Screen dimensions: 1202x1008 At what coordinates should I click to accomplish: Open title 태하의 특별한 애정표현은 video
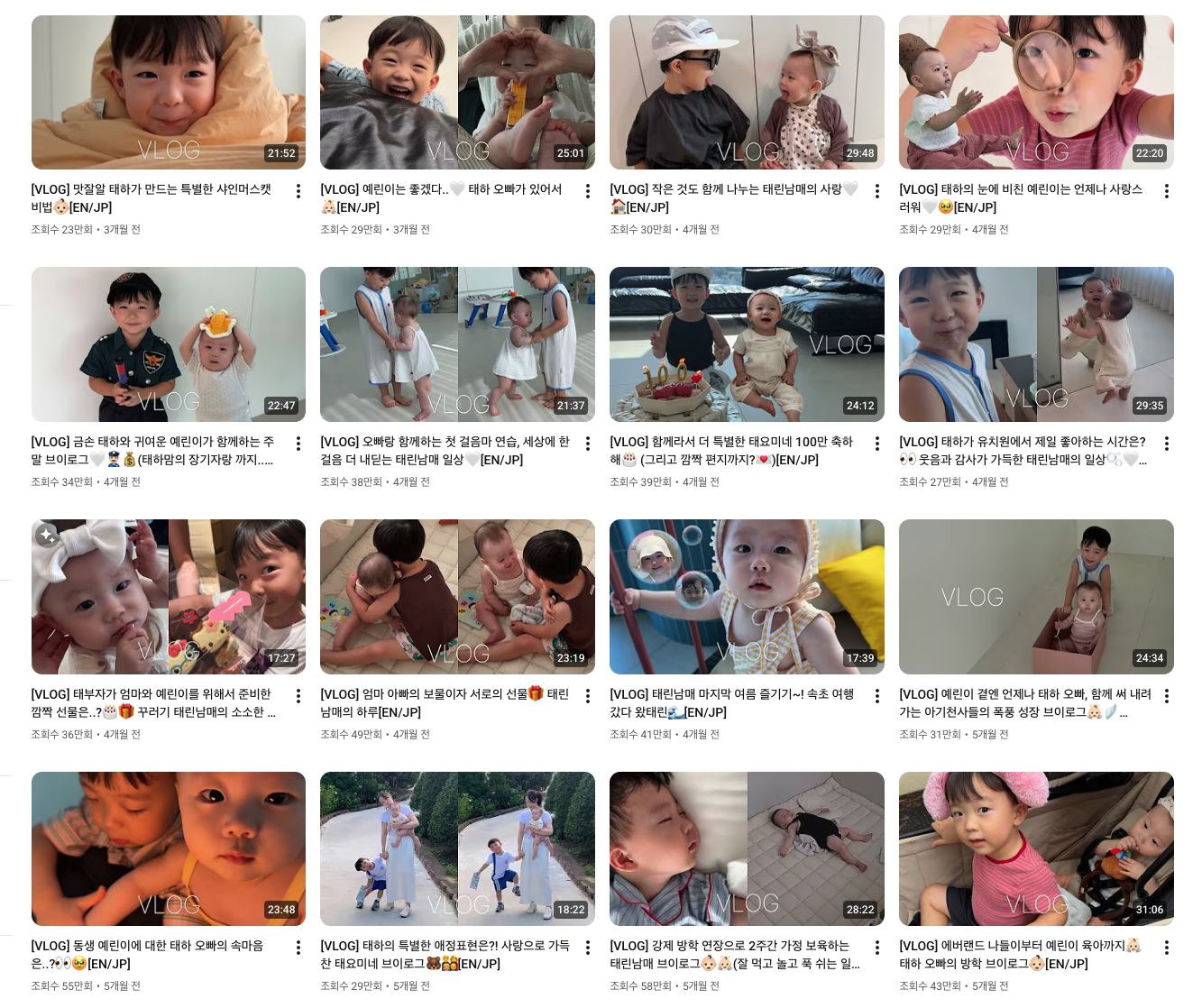(445, 955)
